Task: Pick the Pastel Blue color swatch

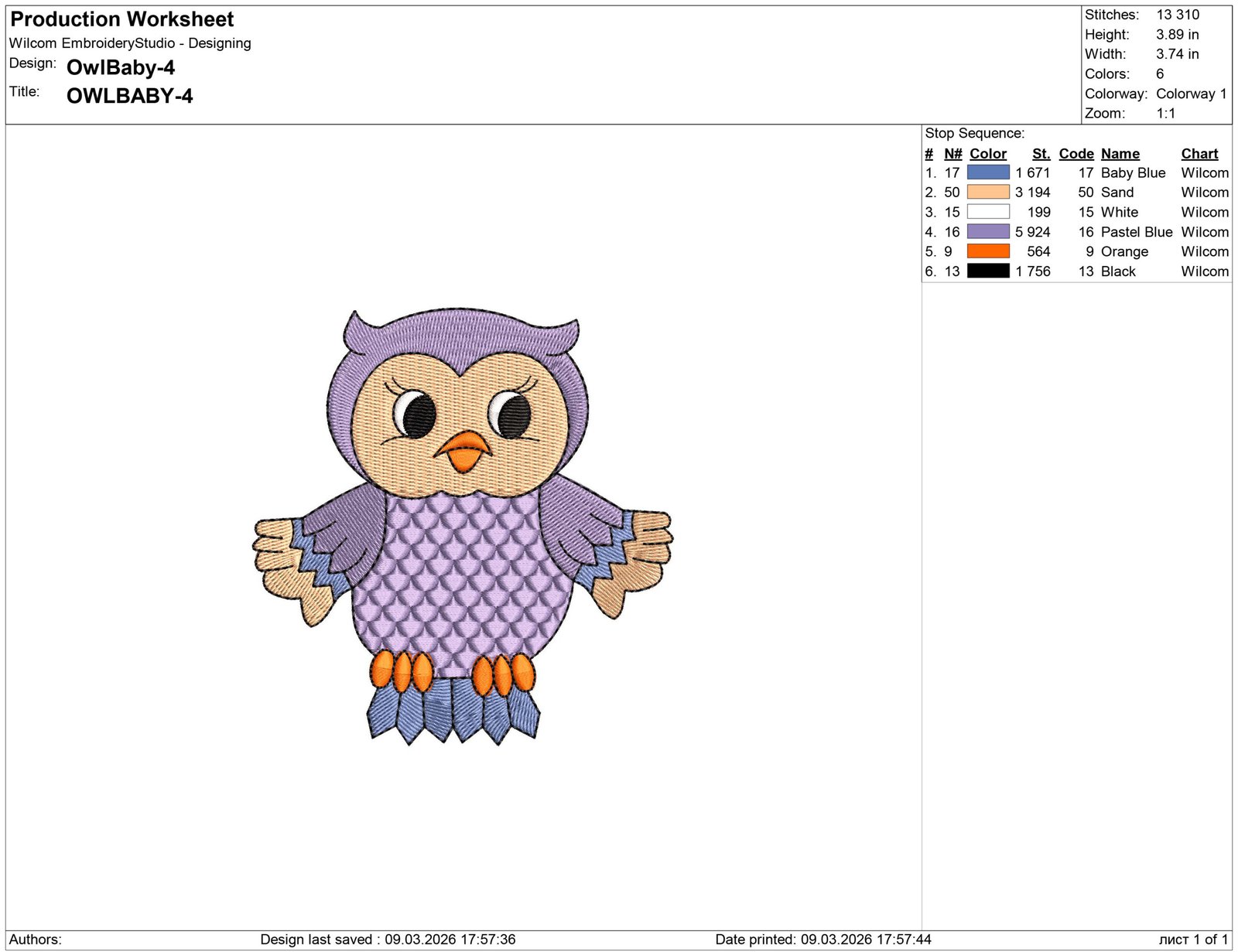Action: (x=988, y=232)
